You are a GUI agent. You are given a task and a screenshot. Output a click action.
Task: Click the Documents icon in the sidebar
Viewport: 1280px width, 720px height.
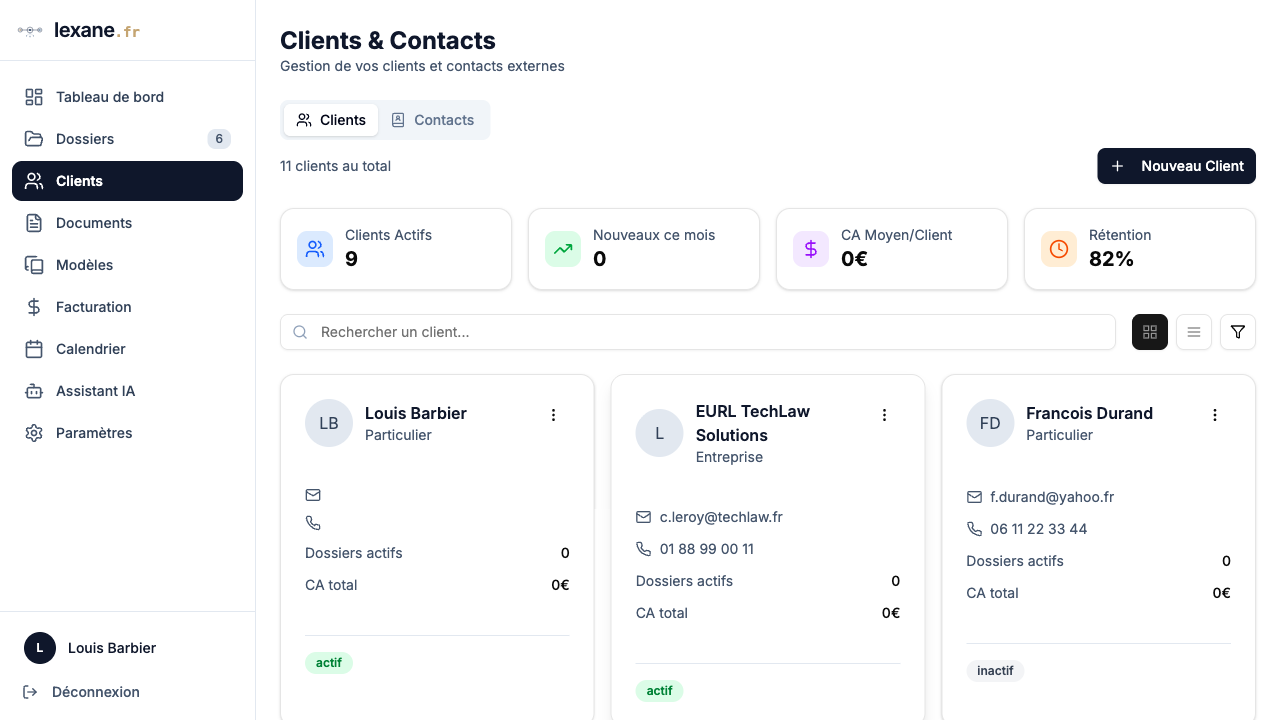[x=33, y=222]
